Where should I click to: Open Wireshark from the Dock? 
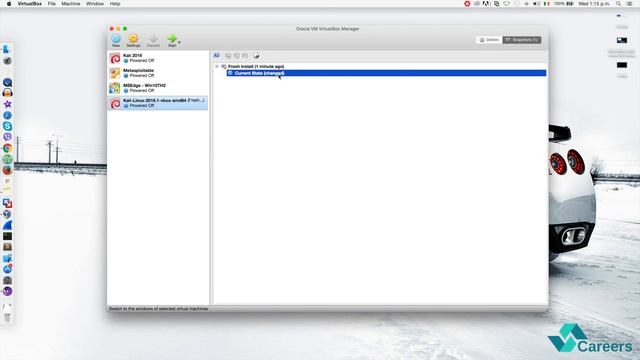(7, 225)
